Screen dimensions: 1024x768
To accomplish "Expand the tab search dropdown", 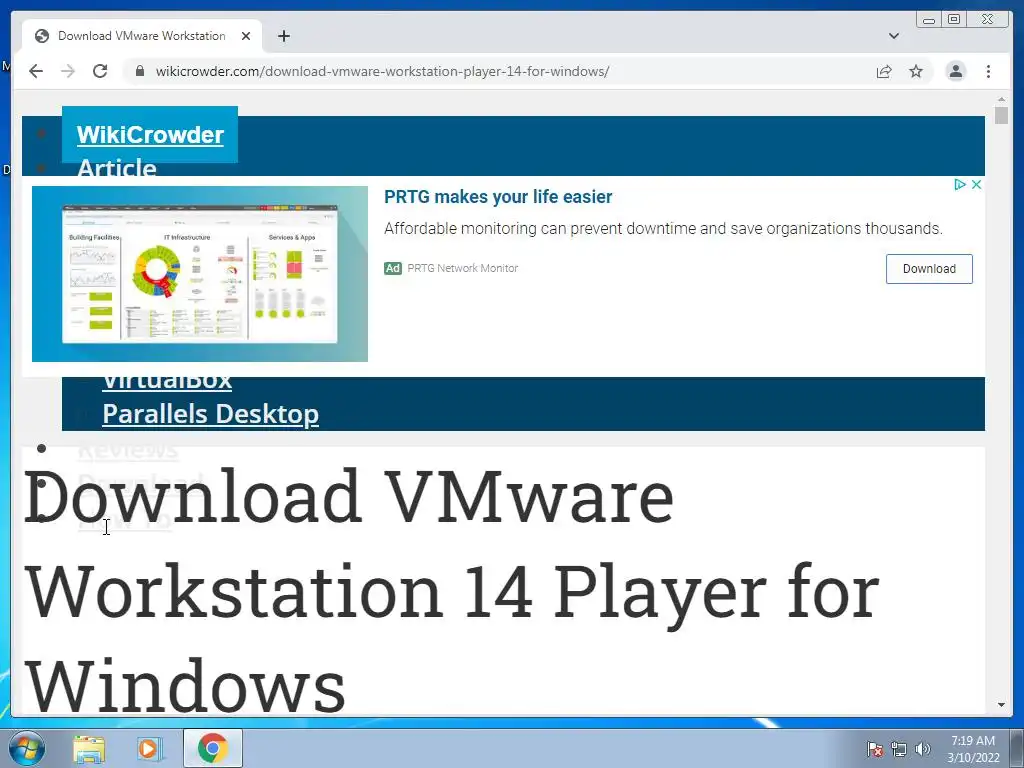I will click(x=893, y=36).
